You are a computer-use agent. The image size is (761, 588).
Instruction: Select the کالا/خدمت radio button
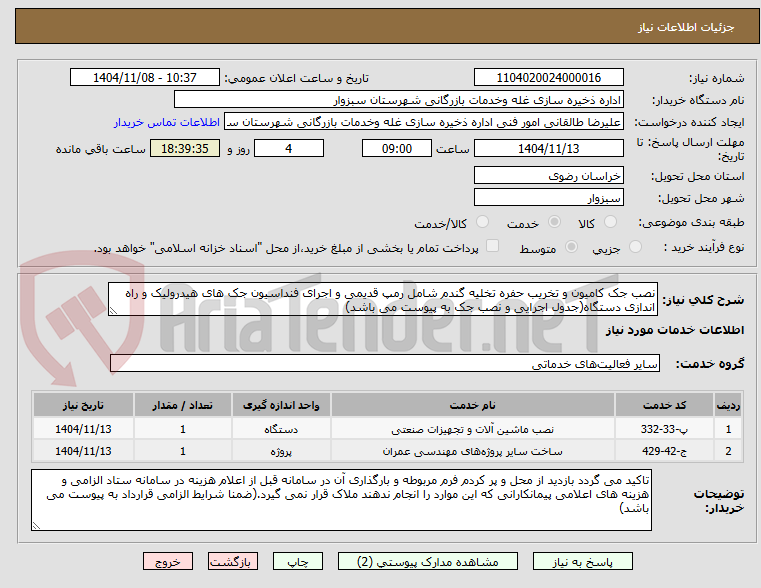tap(482, 222)
